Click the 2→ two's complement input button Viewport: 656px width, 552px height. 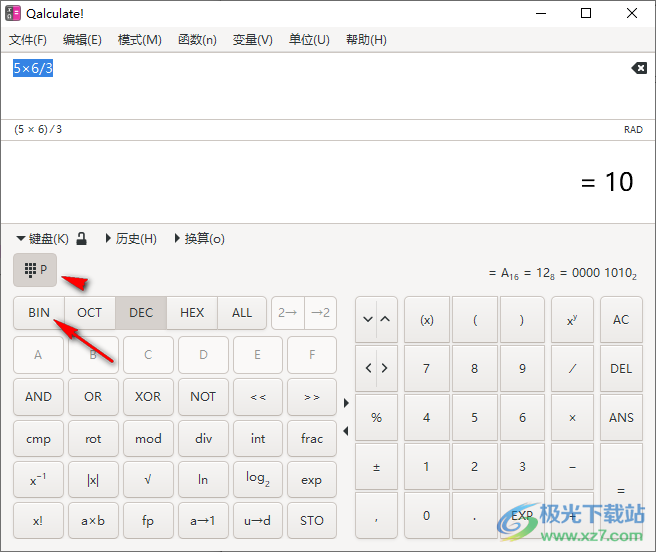[x=288, y=313]
